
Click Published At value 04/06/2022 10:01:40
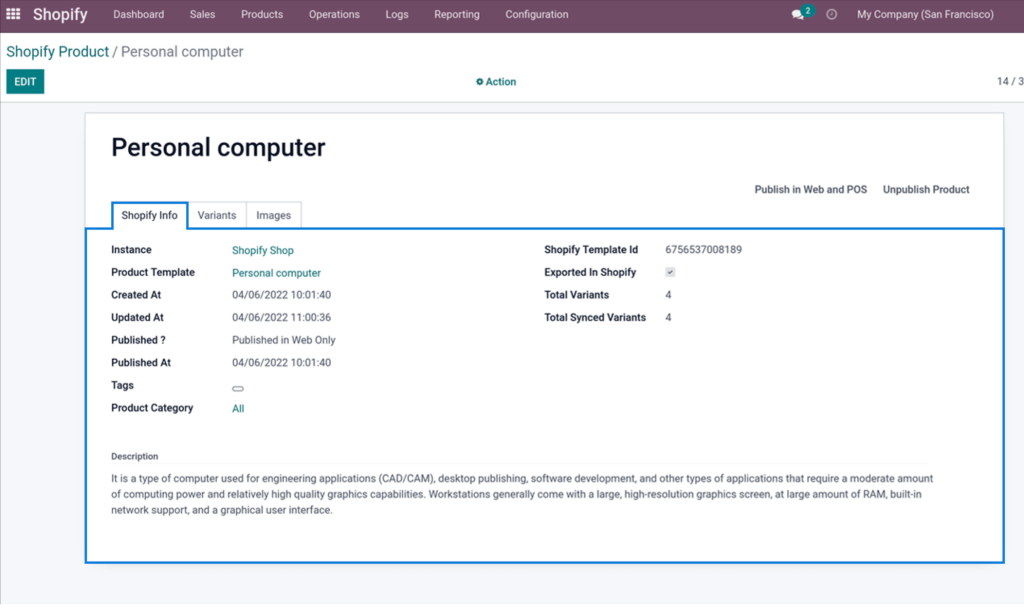[281, 362]
